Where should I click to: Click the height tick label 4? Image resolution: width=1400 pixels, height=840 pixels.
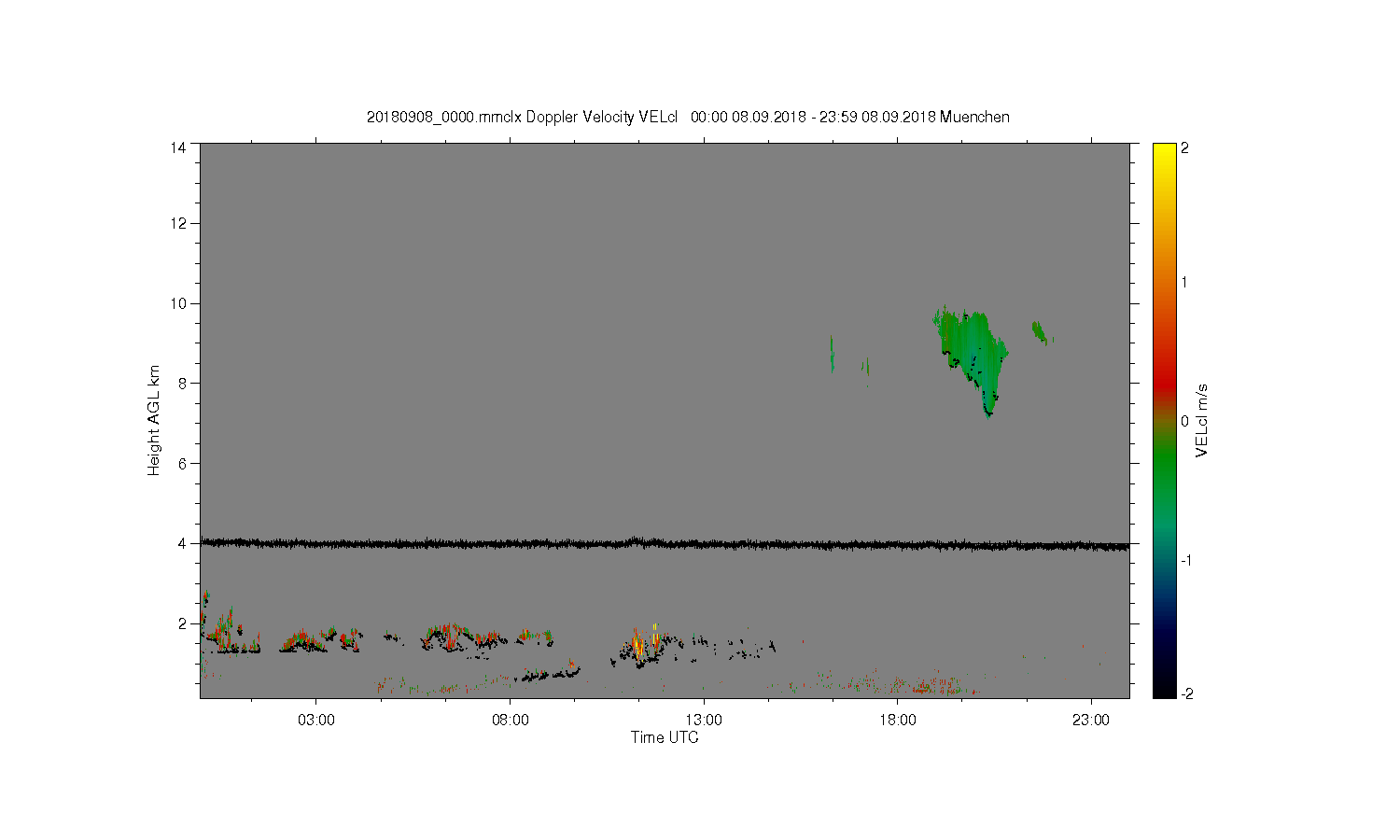coord(182,543)
